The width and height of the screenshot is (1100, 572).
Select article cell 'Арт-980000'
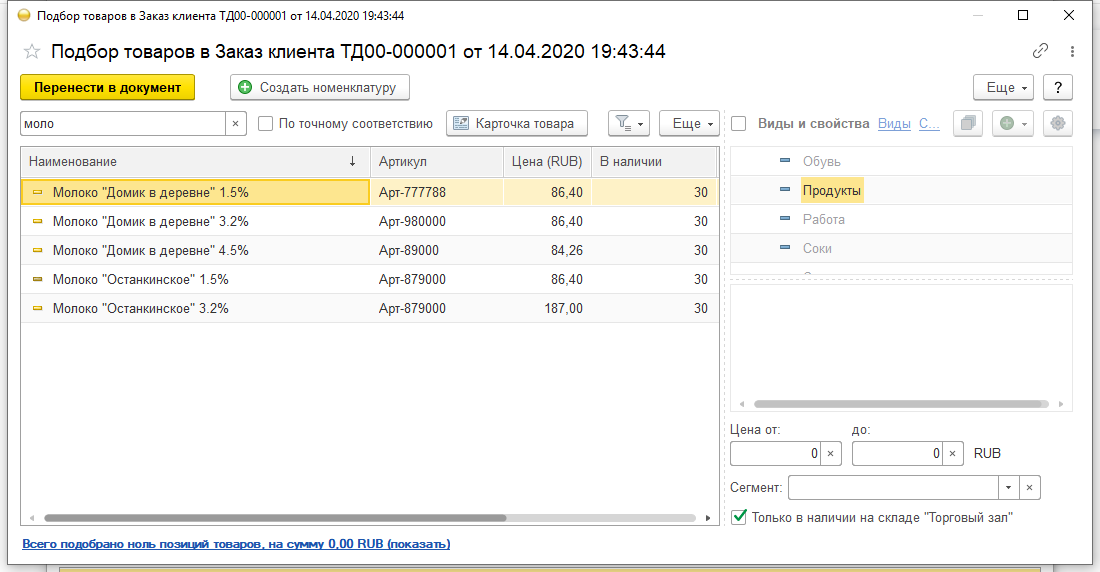pyautogui.click(x=436, y=221)
